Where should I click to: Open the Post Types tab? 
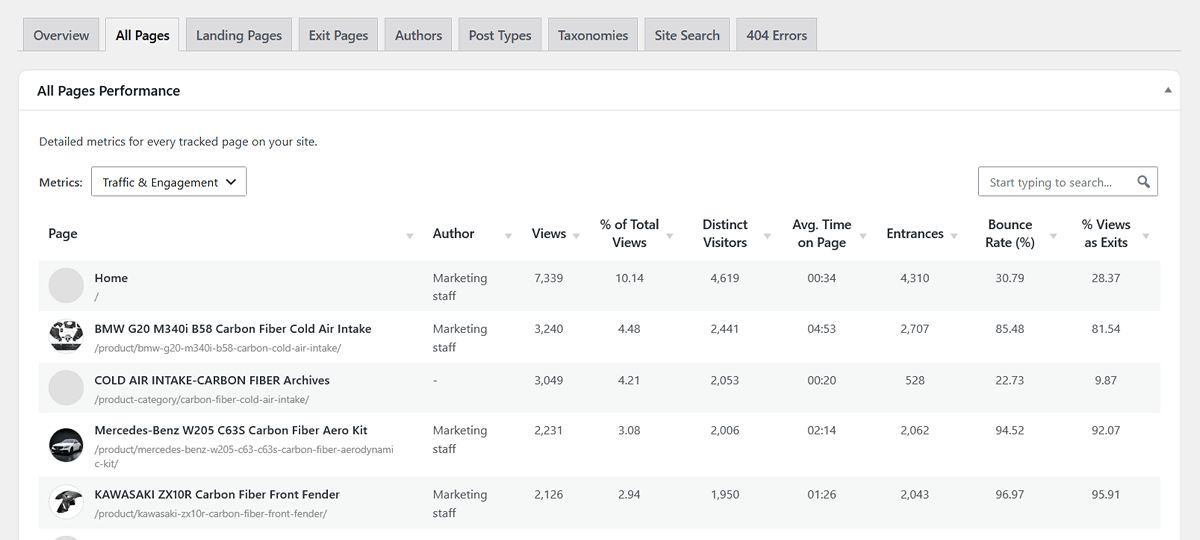[500, 35]
